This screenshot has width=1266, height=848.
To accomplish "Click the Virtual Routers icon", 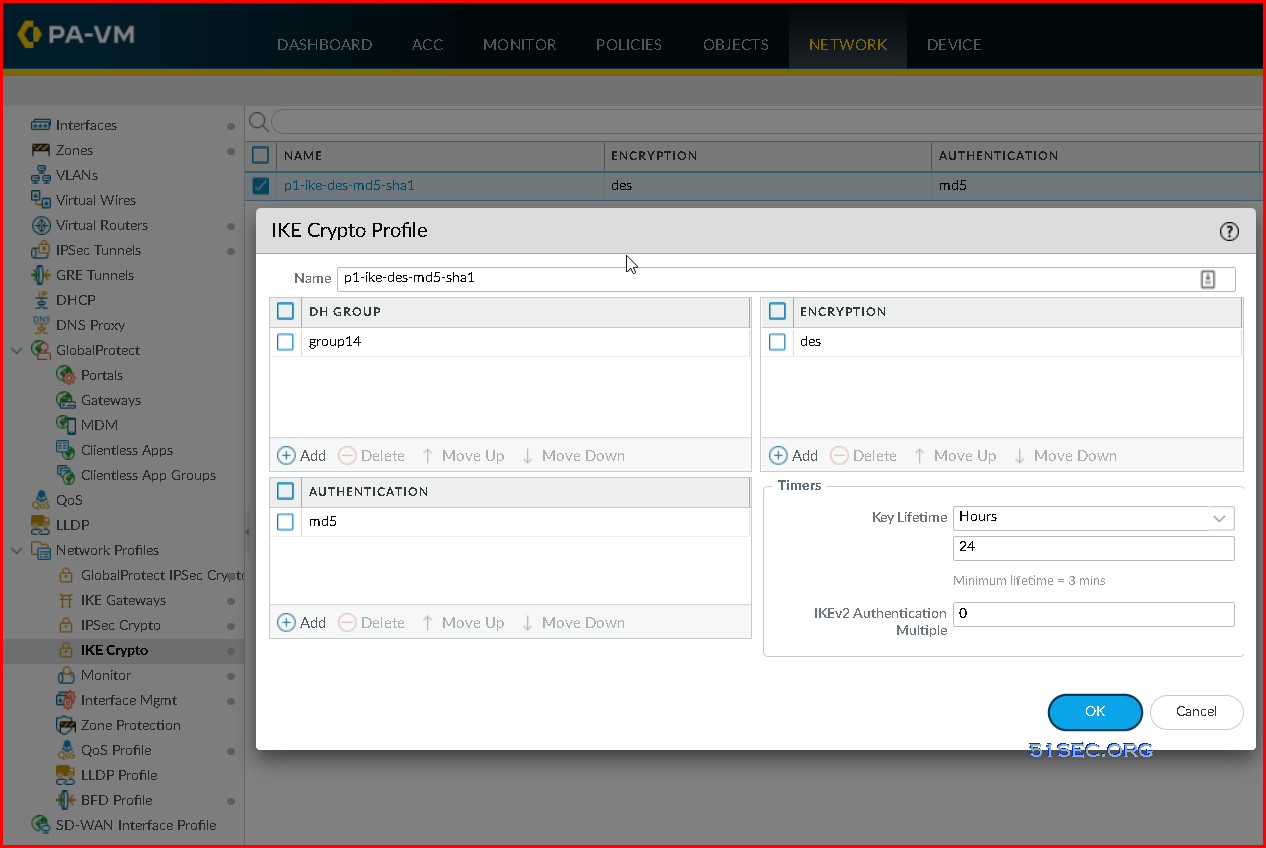I will pyautogui.click(x=40, y=225).
